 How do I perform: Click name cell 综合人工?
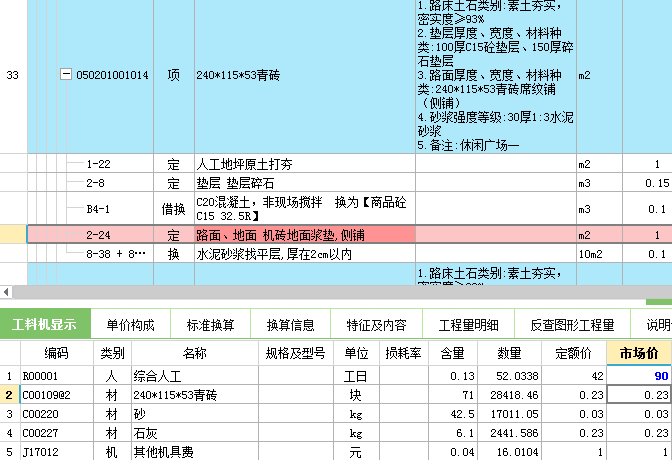tap(195, 376)
